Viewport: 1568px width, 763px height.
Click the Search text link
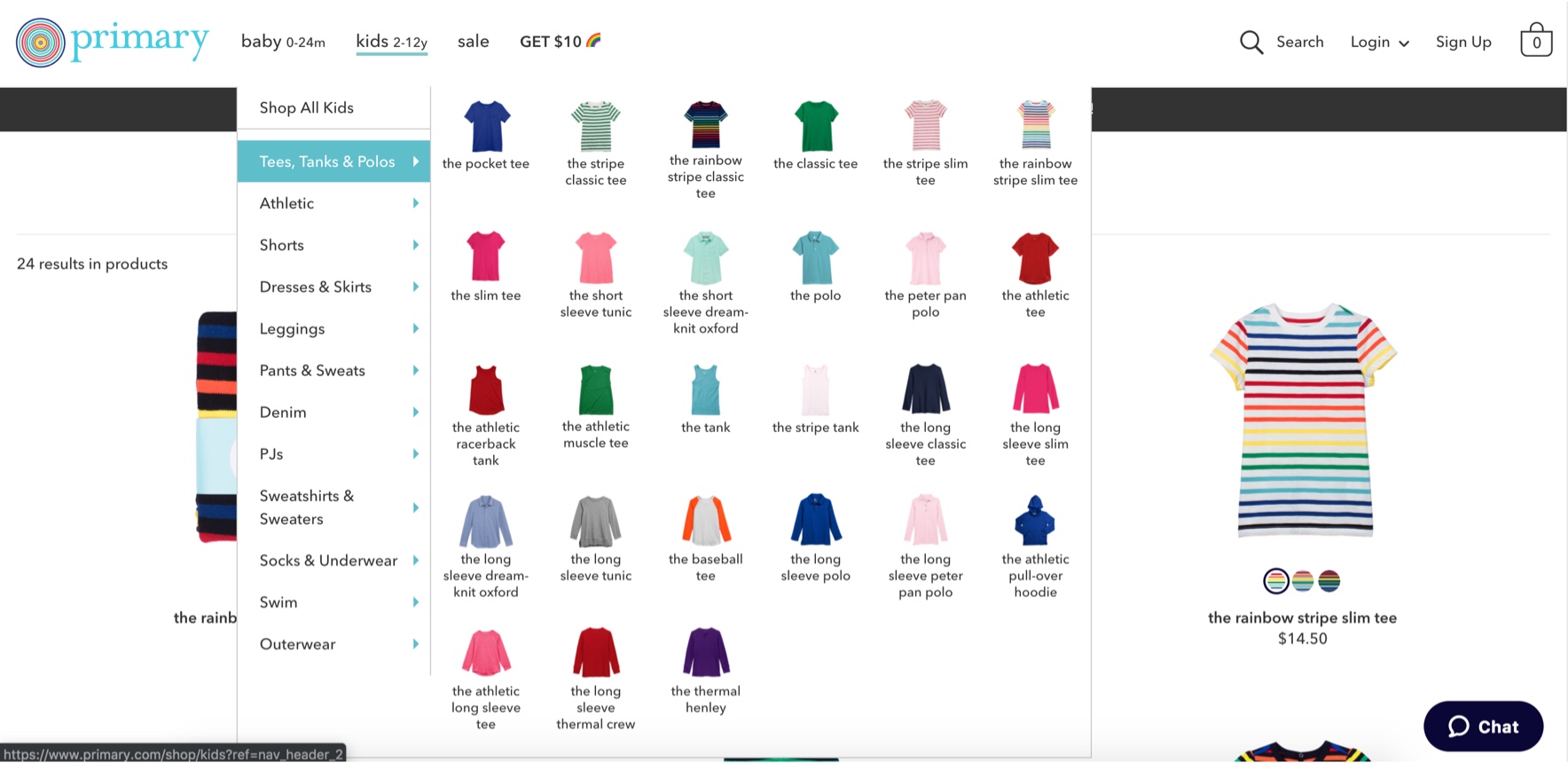click(x=1299, y=42)
